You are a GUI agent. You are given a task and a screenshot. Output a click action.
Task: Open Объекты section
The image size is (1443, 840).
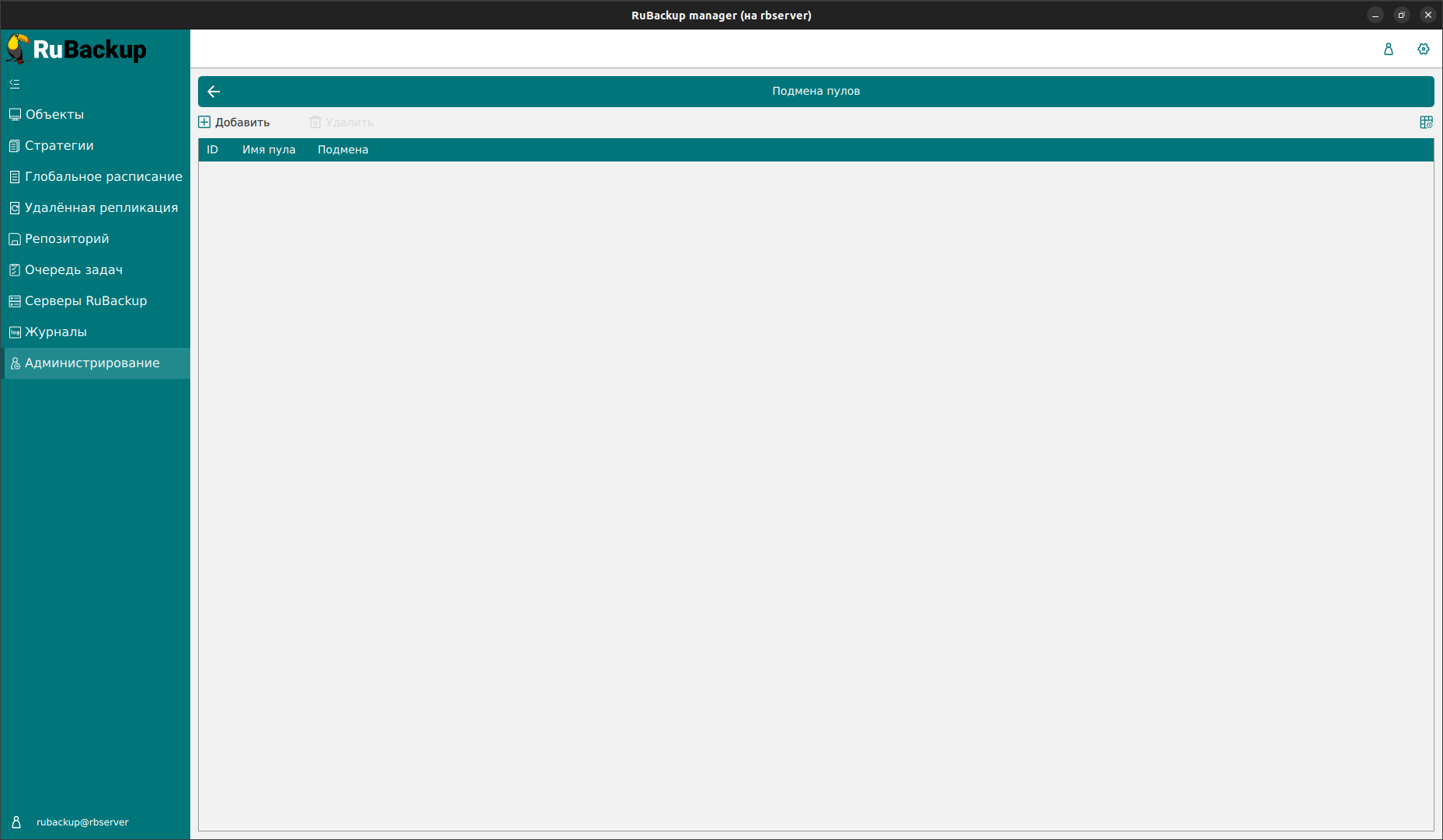coord(54,114)
